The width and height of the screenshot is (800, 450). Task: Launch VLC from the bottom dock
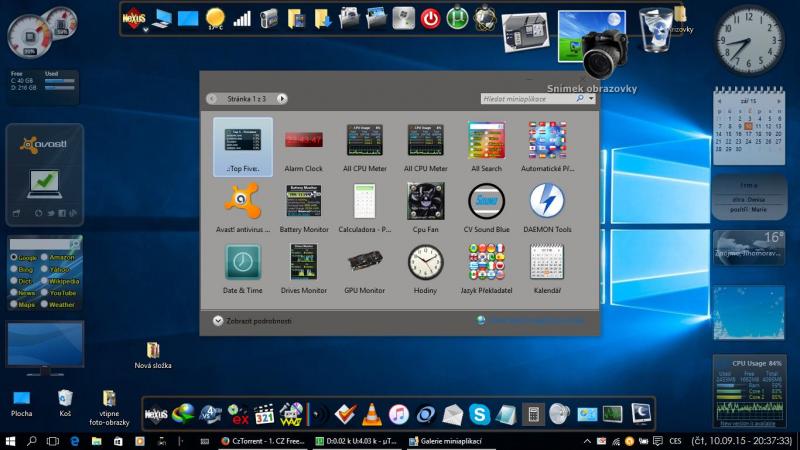tap(371, 414)
